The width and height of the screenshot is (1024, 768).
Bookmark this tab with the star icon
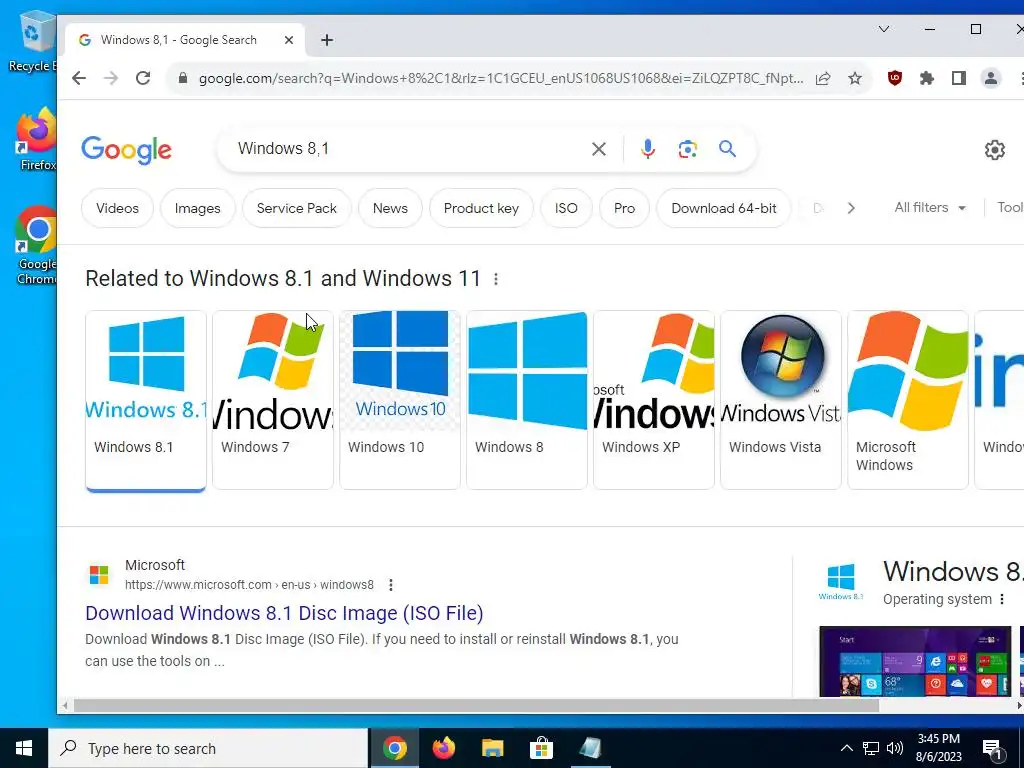pyautogui.click(x=855, y=78)
